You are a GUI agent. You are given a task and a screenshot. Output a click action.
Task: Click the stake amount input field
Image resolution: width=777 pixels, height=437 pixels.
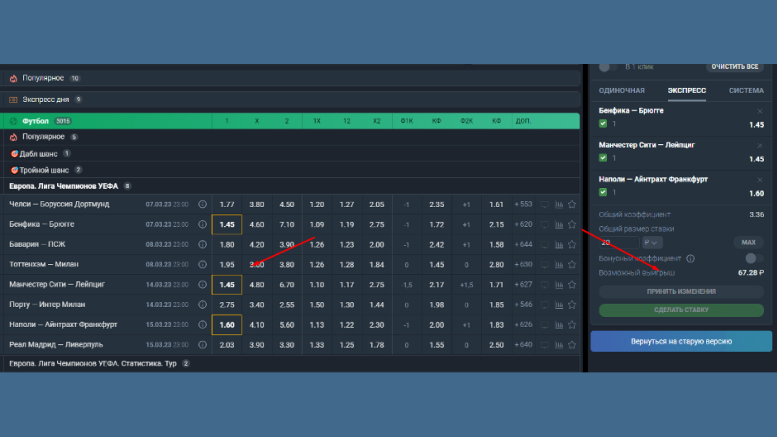click(618, 242)
